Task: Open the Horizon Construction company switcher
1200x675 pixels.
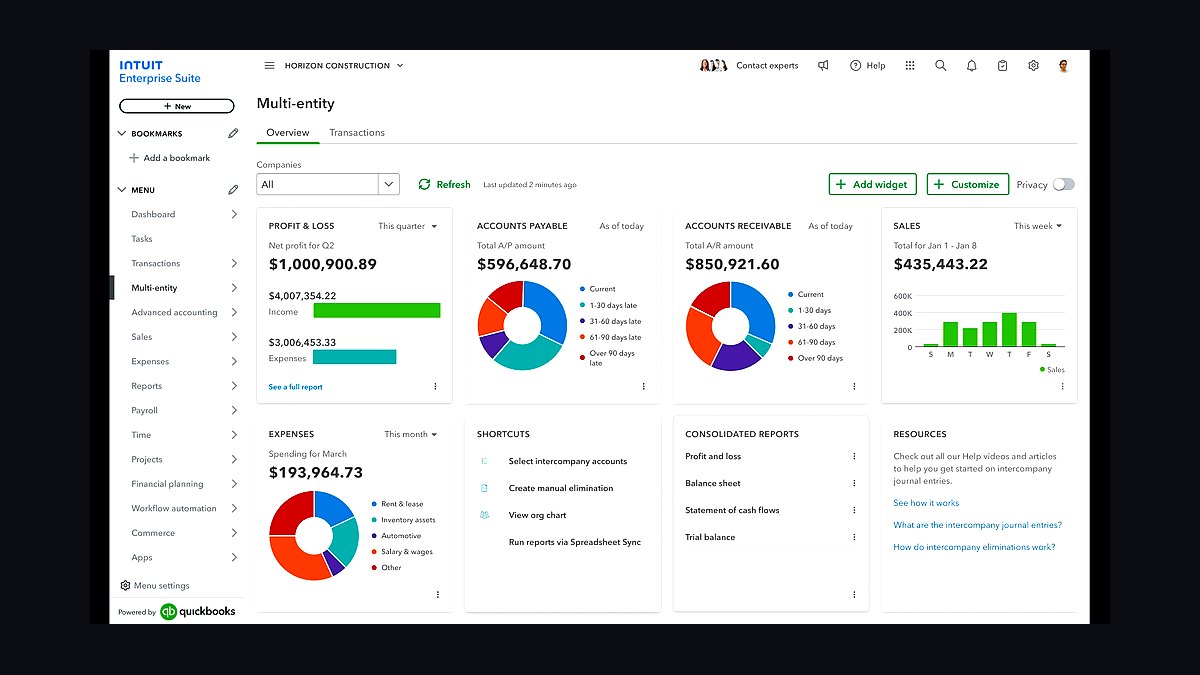Action: pos(344,66)
